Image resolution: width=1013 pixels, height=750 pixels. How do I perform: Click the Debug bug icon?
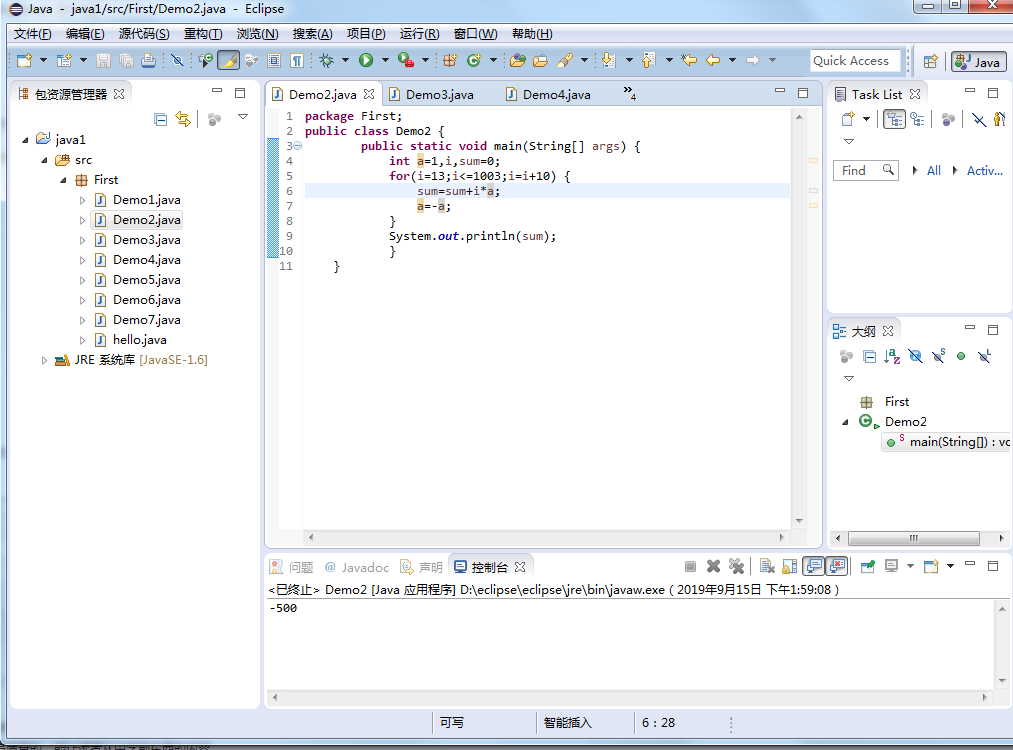coord(326,60)
